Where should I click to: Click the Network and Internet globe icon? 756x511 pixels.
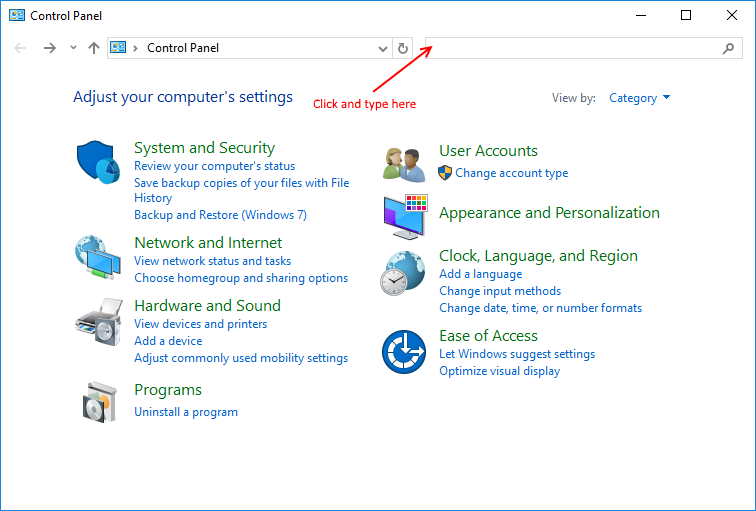pyautogui.click(x=98, y=258)
